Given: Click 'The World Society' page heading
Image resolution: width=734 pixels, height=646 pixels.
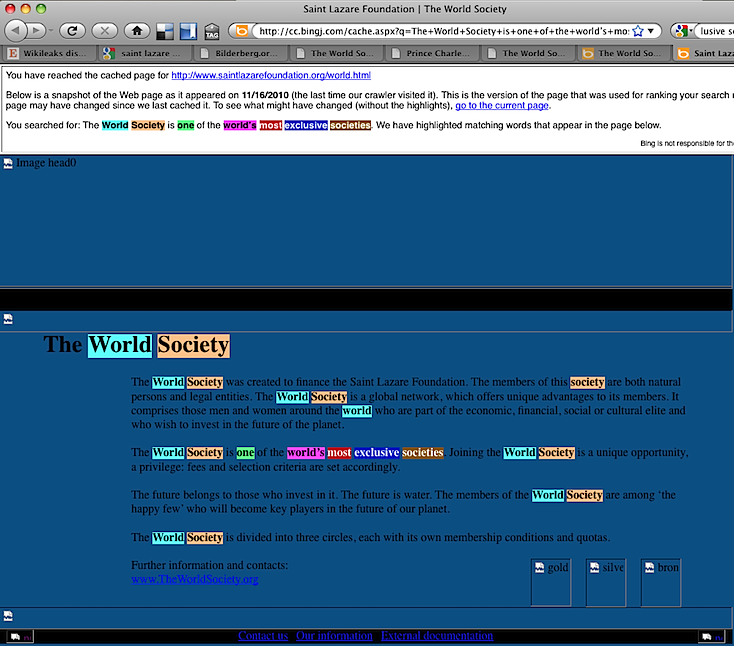Looking at the screenshot, I should 137,345.
